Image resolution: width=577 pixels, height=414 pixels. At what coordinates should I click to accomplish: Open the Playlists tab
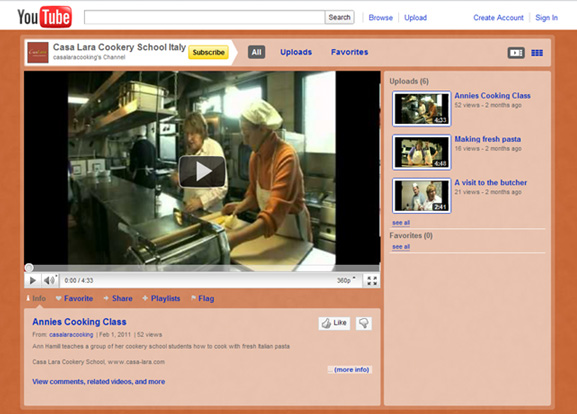(162, 298)
